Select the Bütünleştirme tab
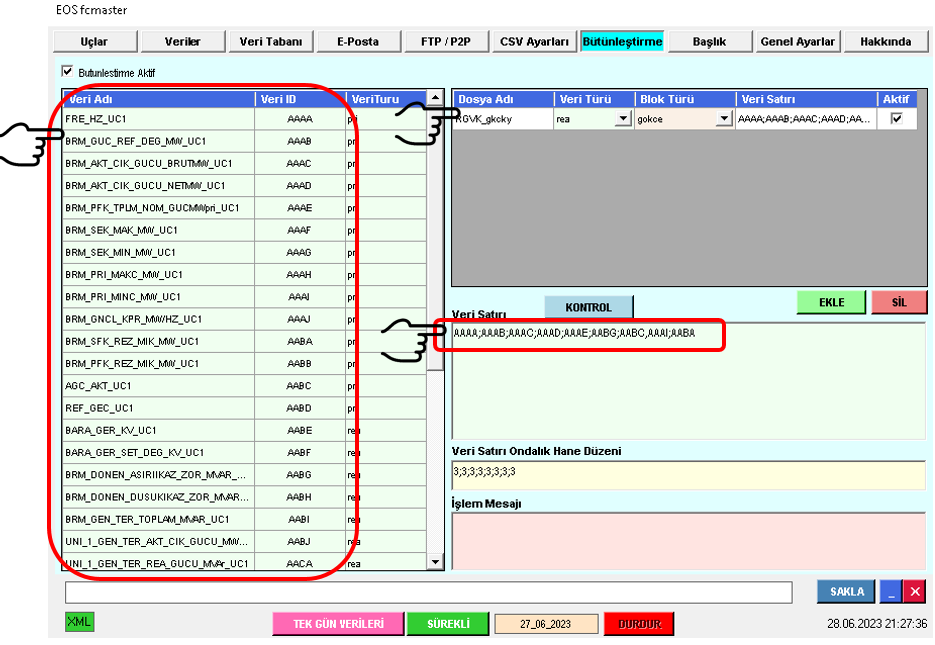935x645 pixels. tap(622, 42)
